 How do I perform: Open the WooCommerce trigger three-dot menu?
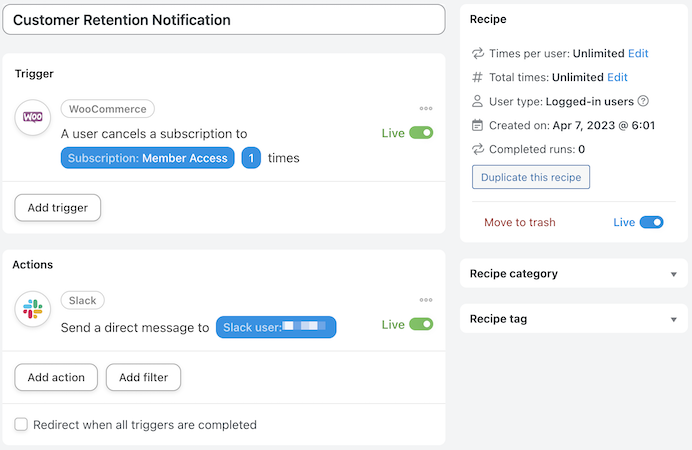point(426,109)
